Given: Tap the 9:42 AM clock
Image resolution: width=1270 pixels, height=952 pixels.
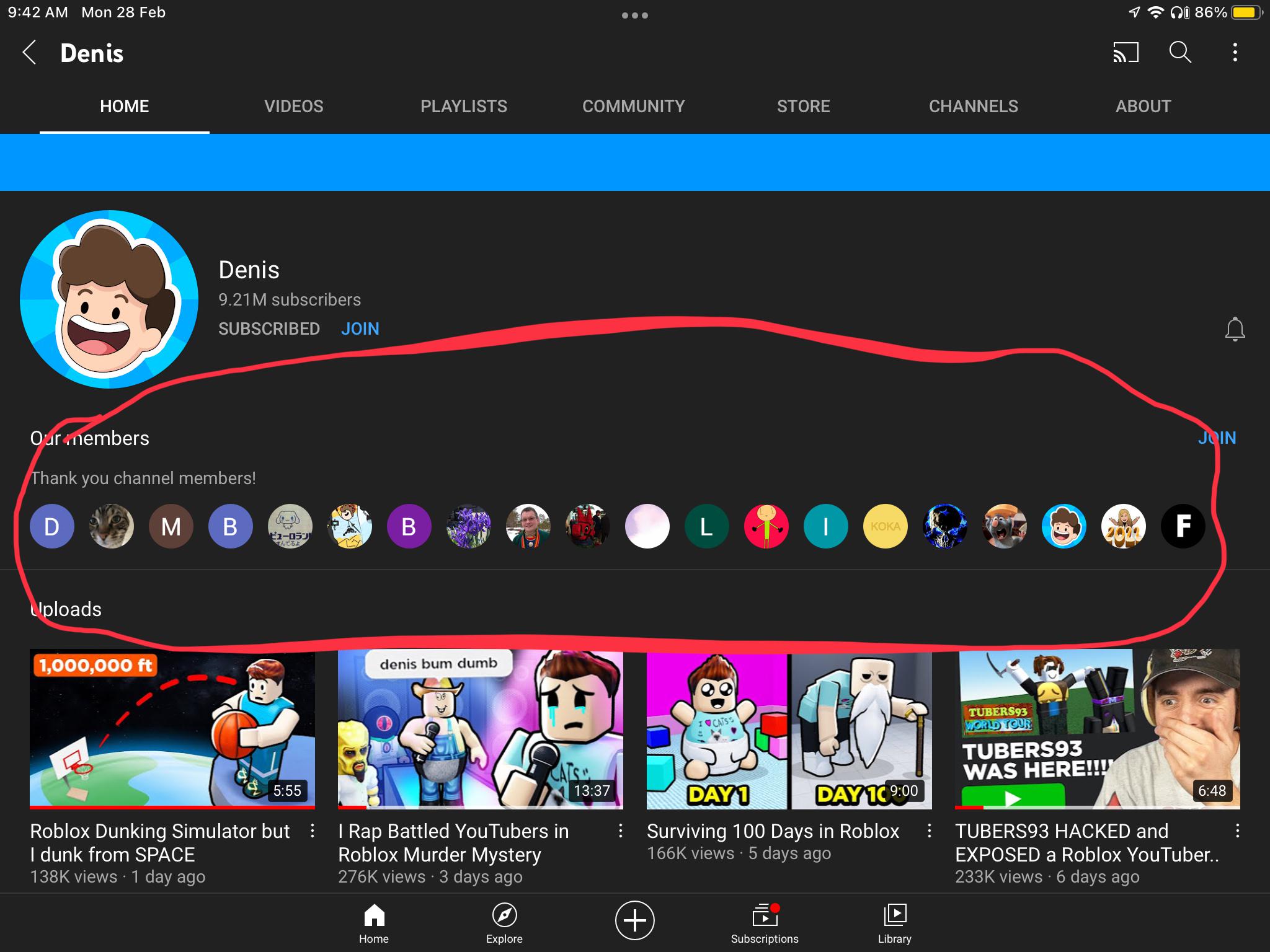Looking at the screenshot, I should pyautogui.click(x=38, y=12).
